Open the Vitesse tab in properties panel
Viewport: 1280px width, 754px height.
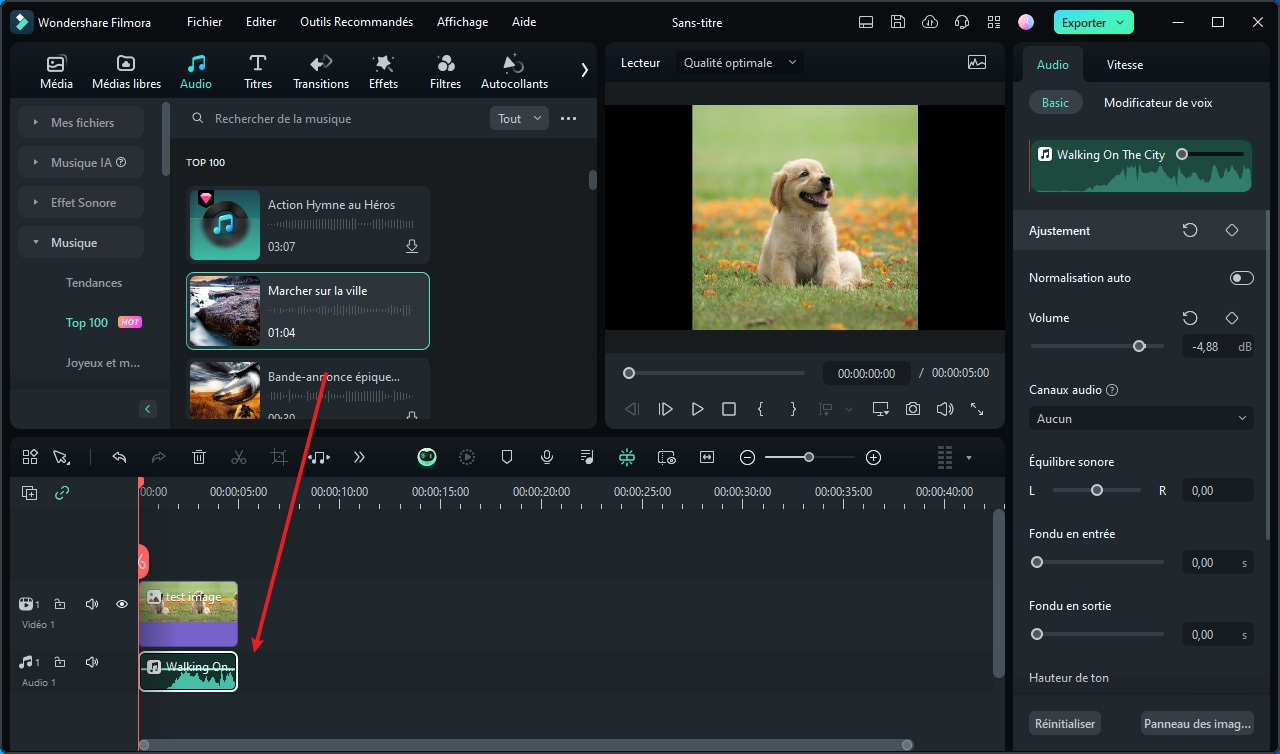tap(1125, 65)
